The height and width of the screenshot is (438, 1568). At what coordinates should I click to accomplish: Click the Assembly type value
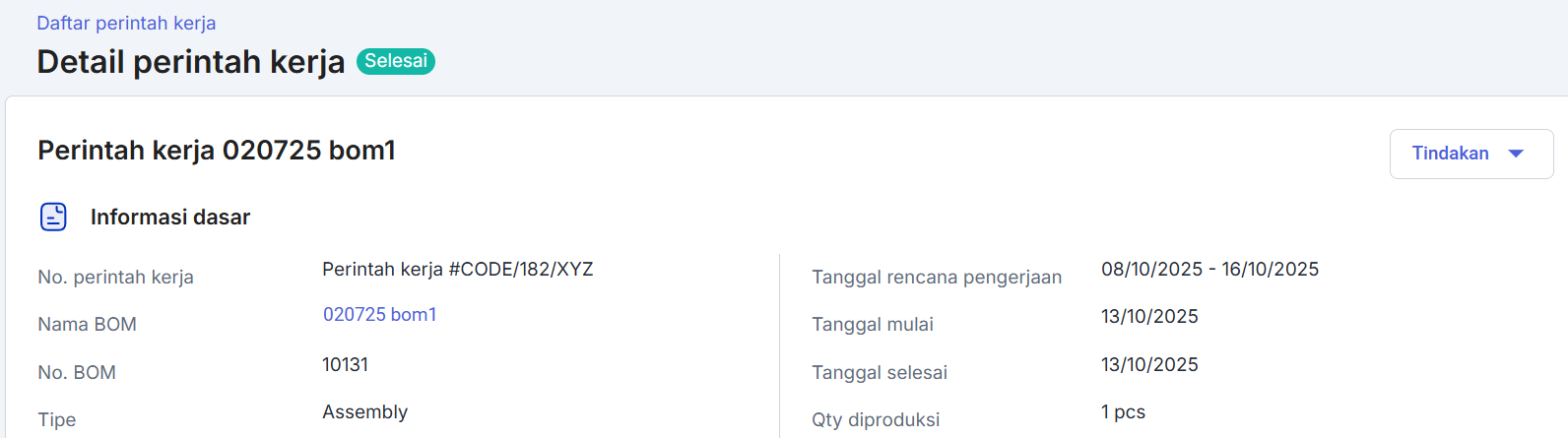(364, 412)
